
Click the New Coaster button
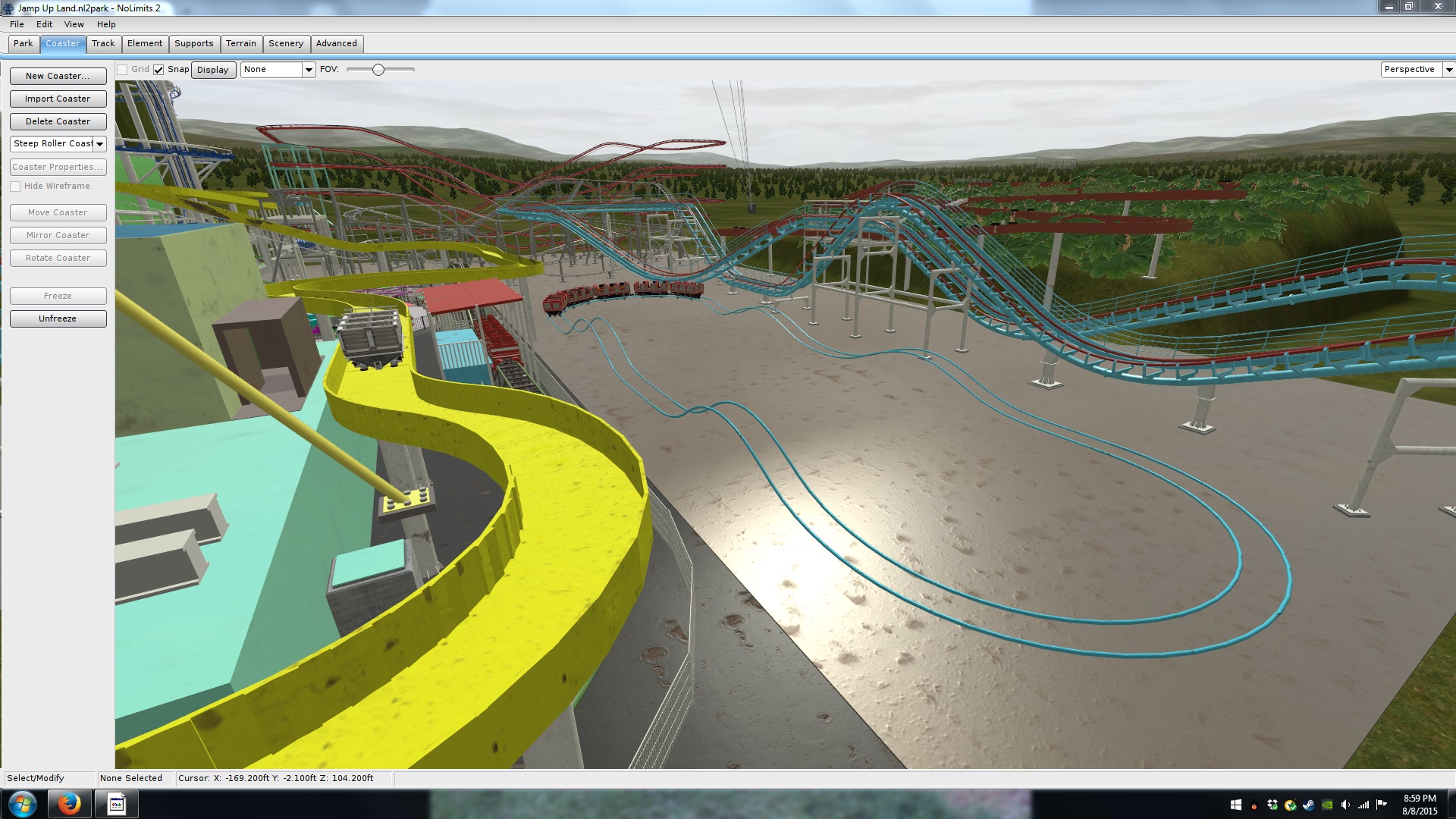pyautogui.click(x=58, y=76)
